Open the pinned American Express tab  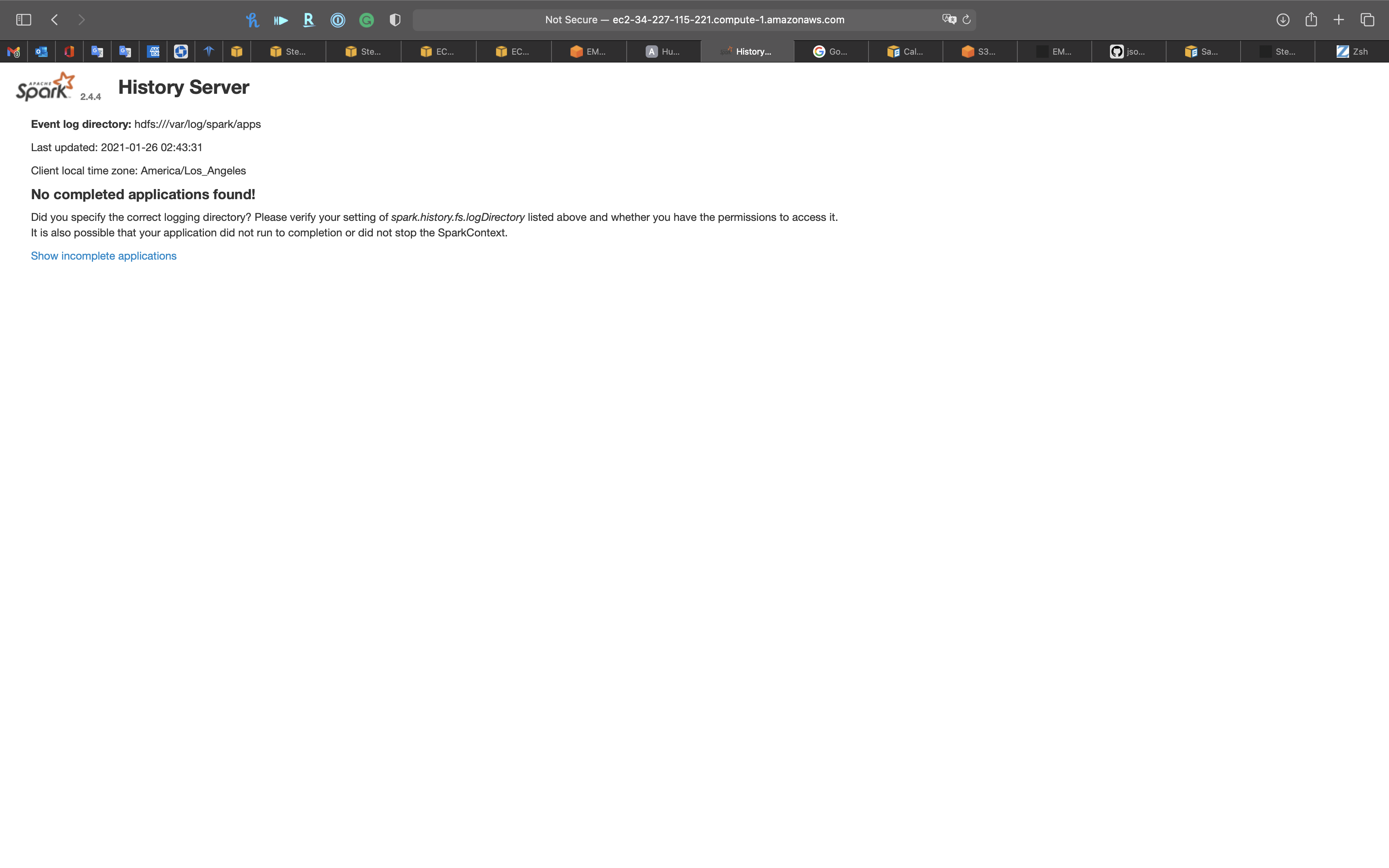pos(153,52)
